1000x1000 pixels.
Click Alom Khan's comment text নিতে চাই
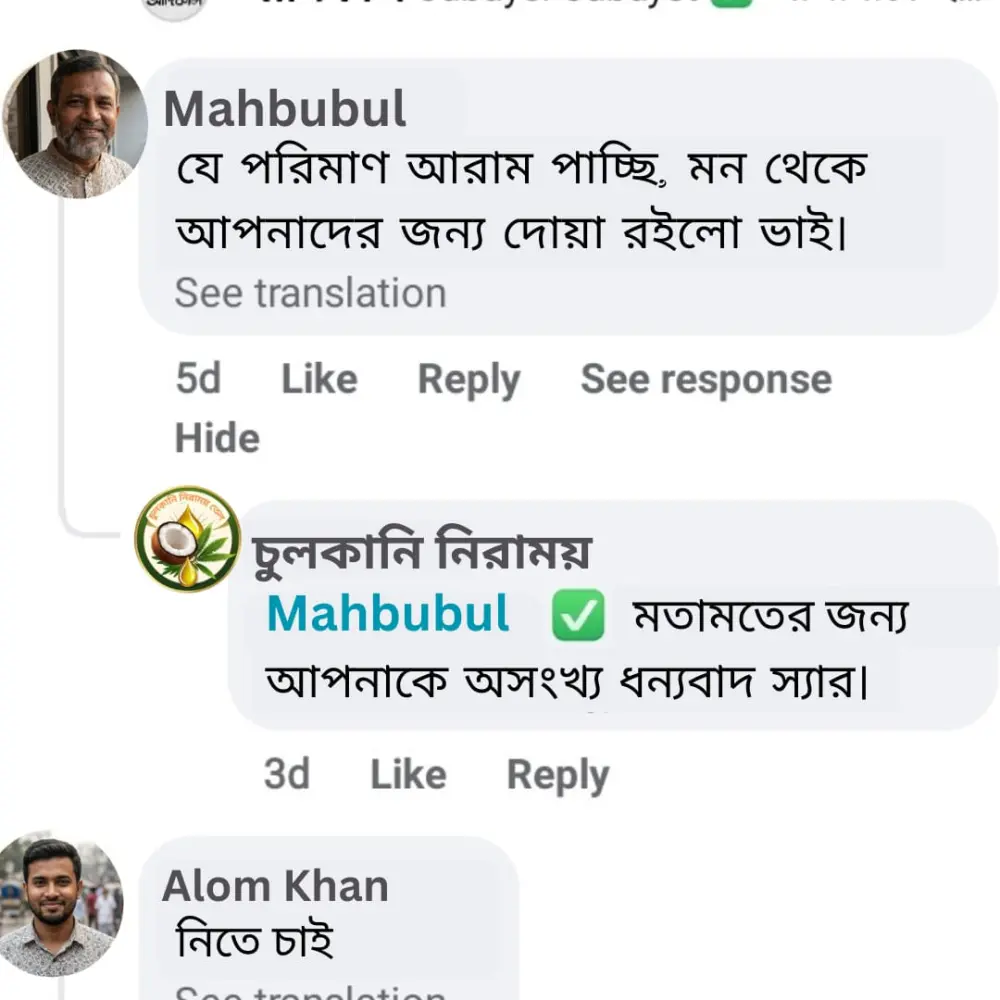click(254, 941)
